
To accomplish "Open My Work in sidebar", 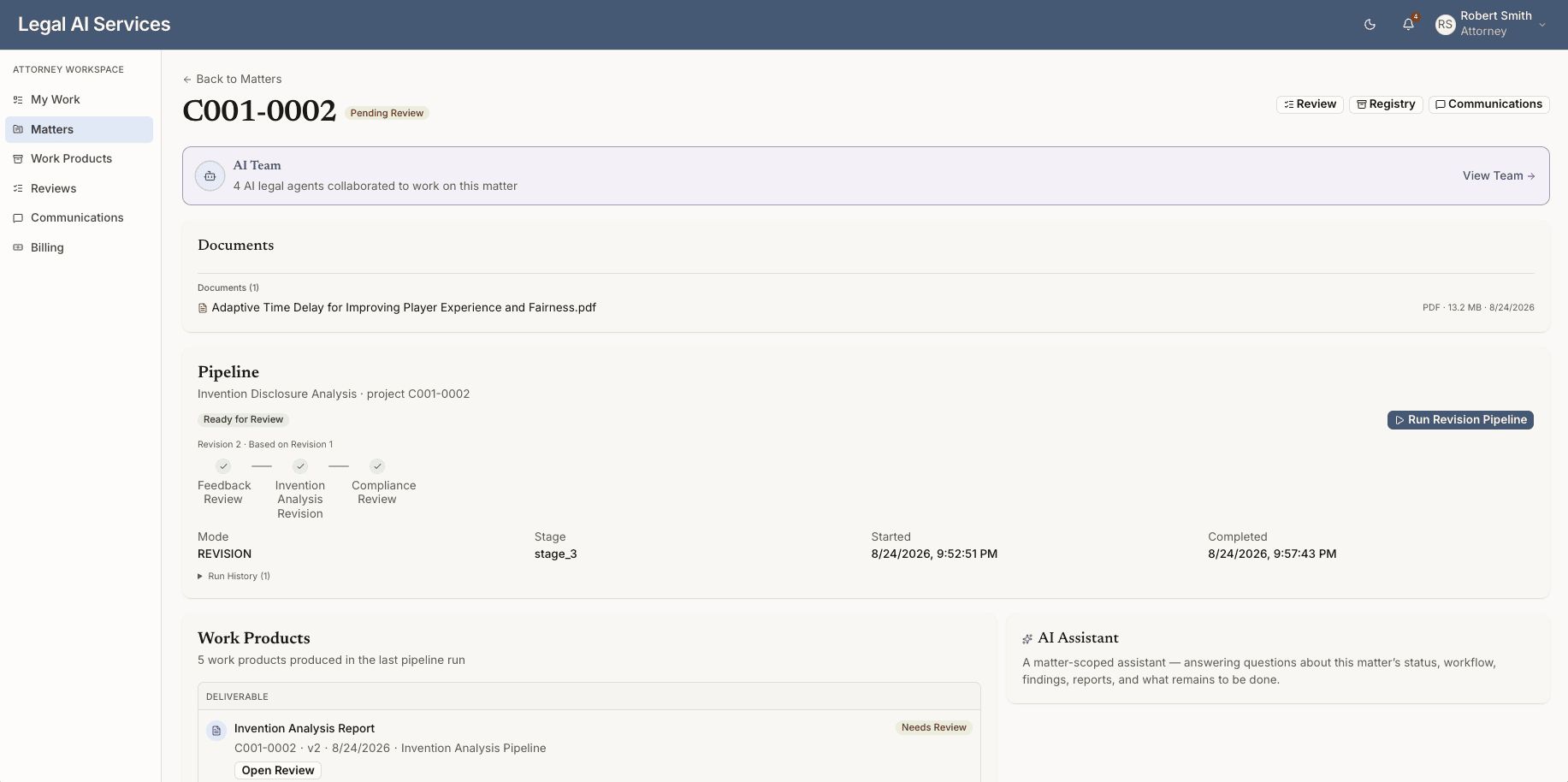I will click(x=79, y=100).
